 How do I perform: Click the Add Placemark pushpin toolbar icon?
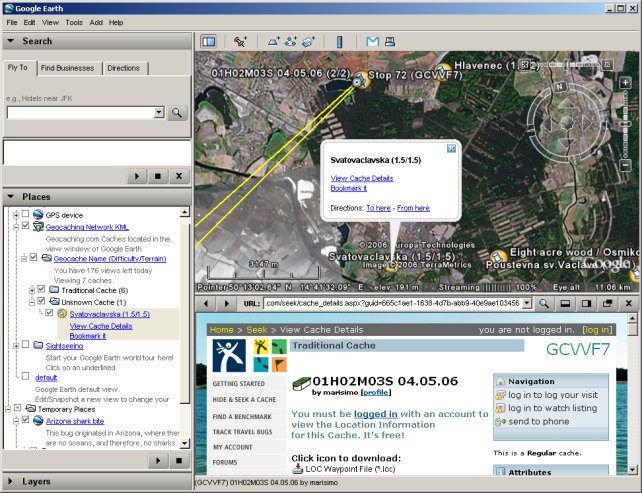point(240,41)
